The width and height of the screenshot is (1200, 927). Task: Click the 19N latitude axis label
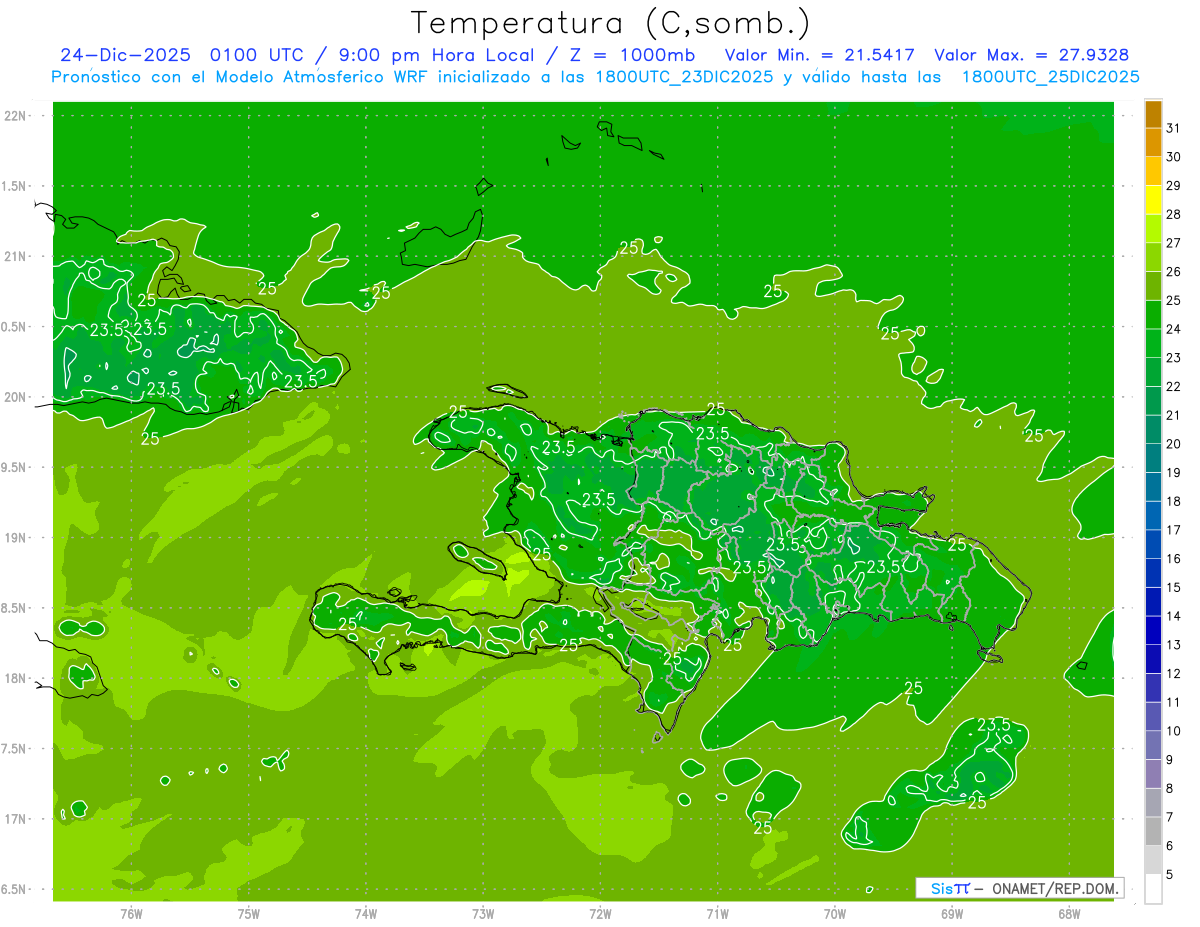pyautogui.click(x=16, y=537)
